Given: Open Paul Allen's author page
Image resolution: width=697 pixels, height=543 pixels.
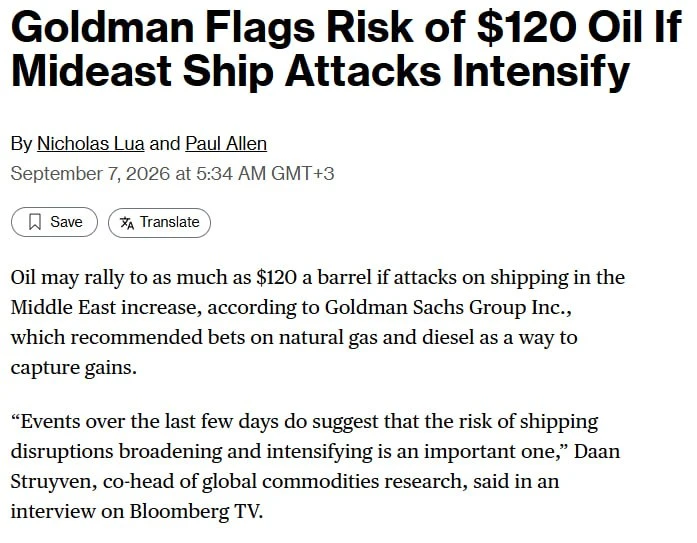Looking at the screenshot, I should (x=226, y=144).
